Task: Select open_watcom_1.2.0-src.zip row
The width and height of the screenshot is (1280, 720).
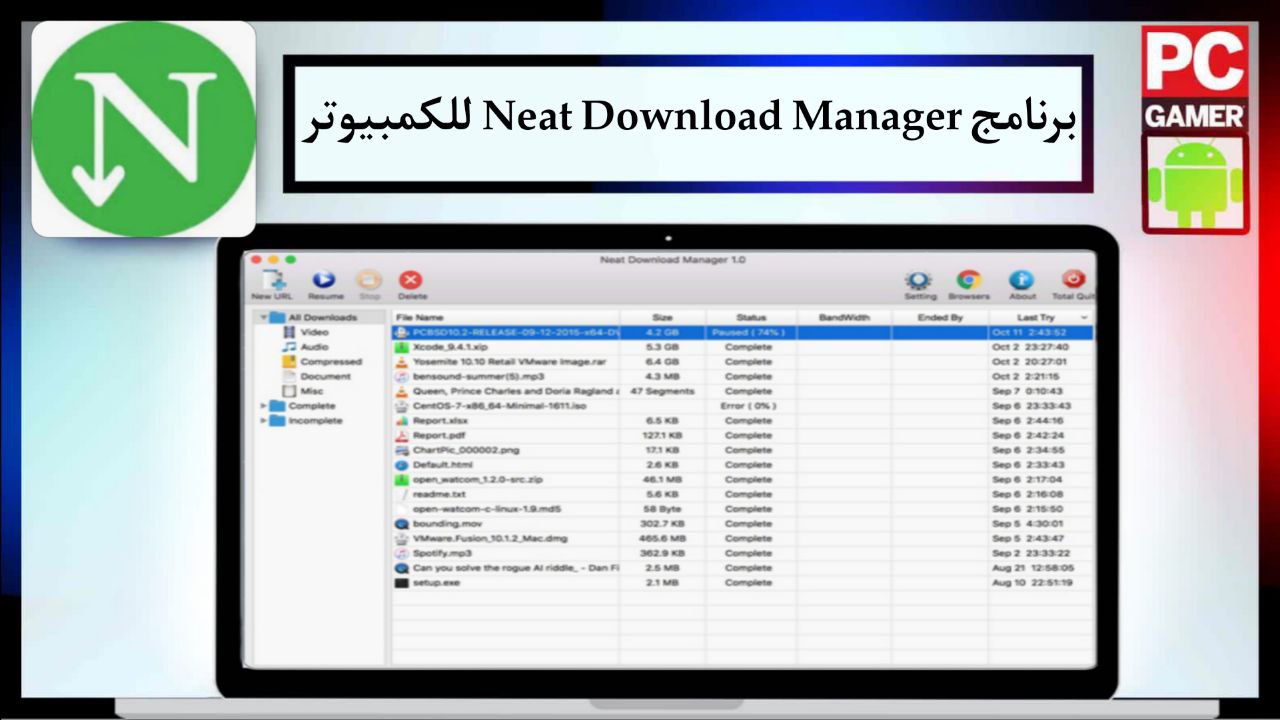Action: 742,479
